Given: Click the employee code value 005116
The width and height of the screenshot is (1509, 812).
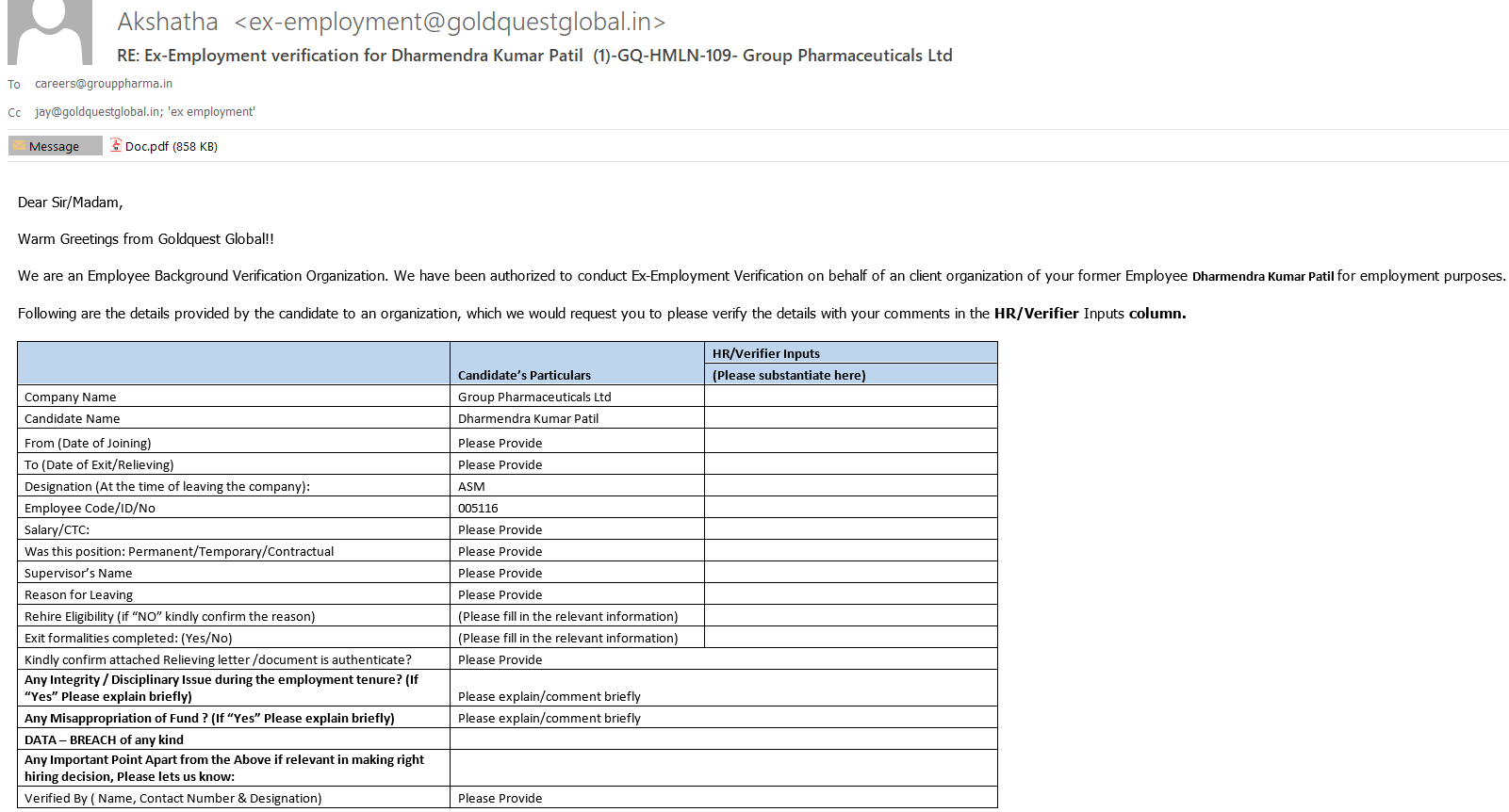Looking at the screenshot, I should tap(478, 508).
